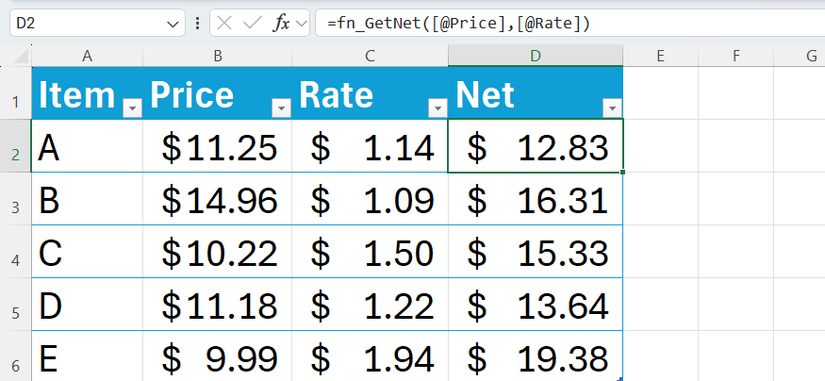Viewport: 825px width, 381px height.
Task: Select the rate cell $1.22
Action: 370,304
